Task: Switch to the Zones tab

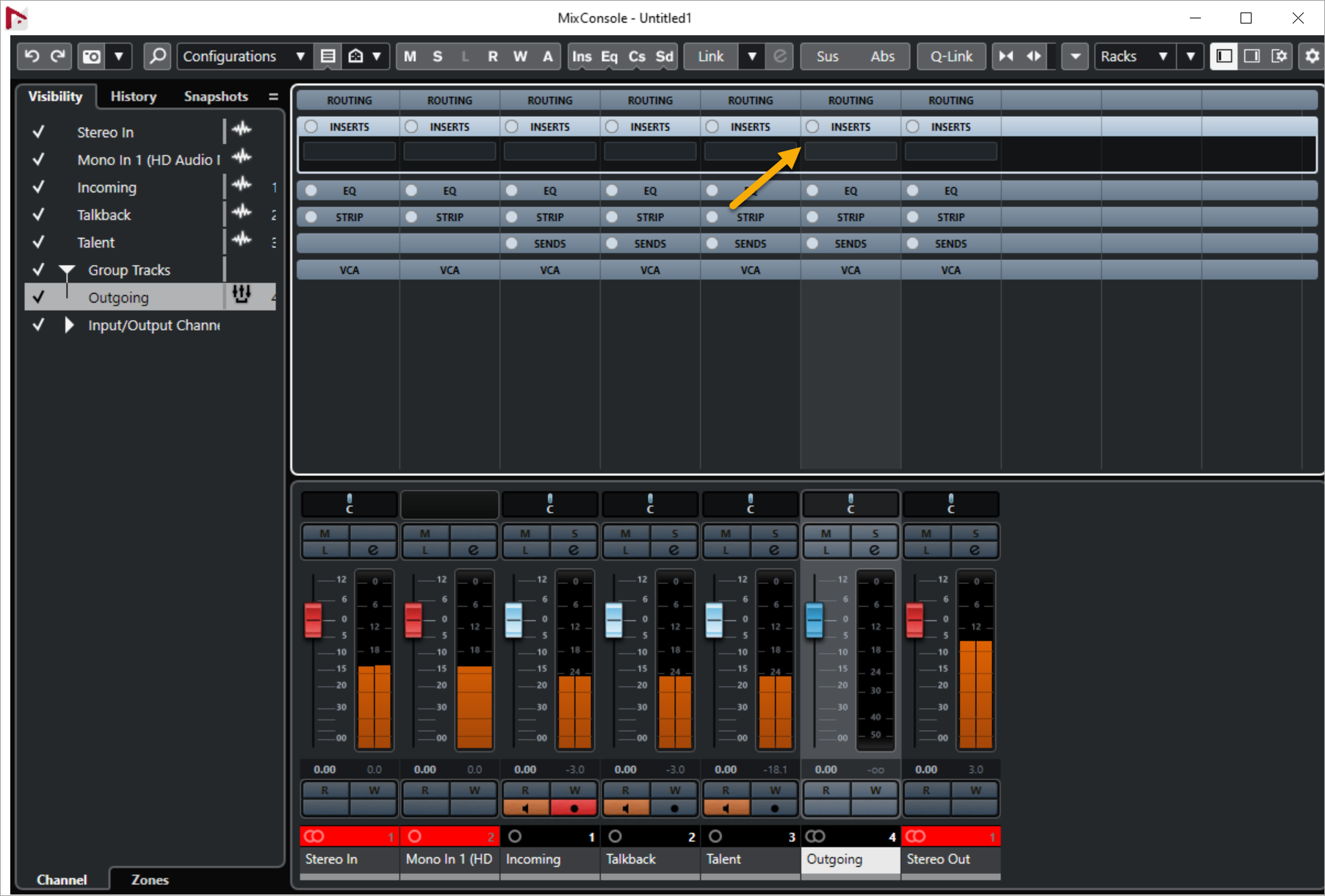Action: (150, 880)
